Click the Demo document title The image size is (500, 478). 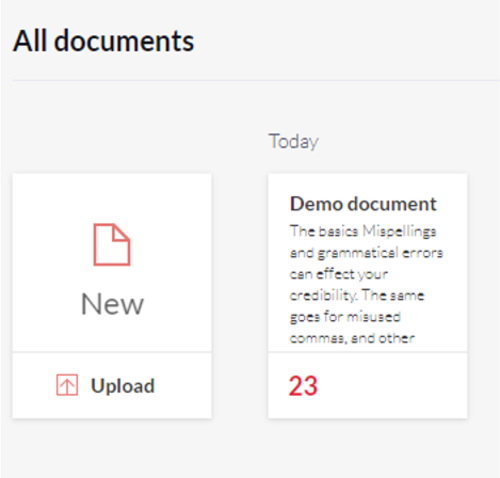(x=363, y=204)
